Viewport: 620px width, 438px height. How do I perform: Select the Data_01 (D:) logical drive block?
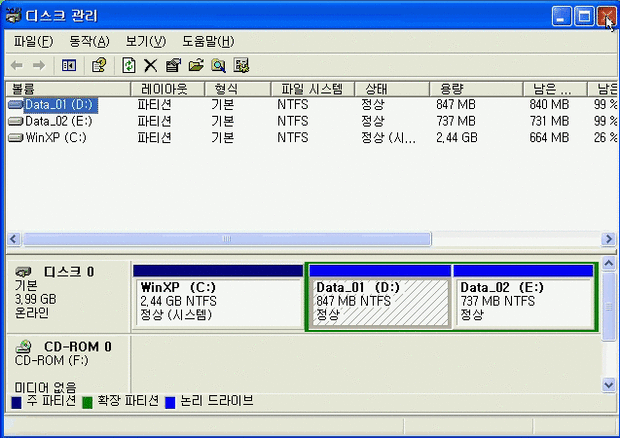(380, 296)
